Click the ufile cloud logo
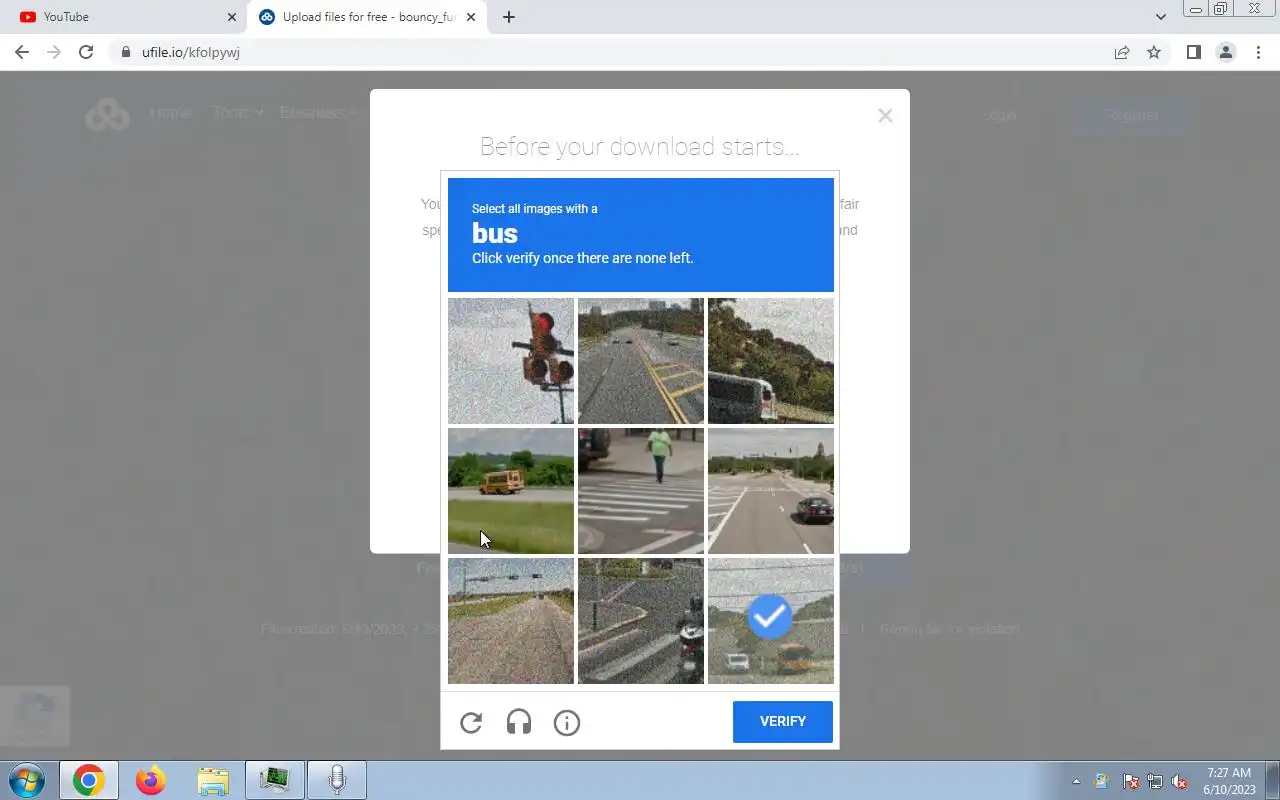The image size is (1280, 800). pyautogui.click(x=107, y=115)
